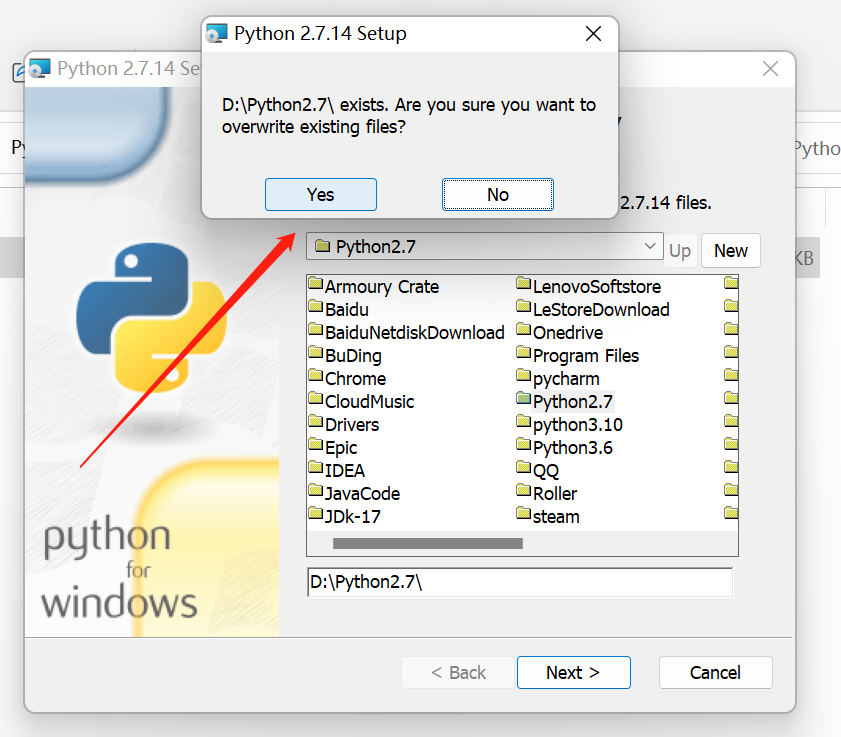Click the folder icon beside Baidu
841x737 pixels.
(x=316, y=306)
